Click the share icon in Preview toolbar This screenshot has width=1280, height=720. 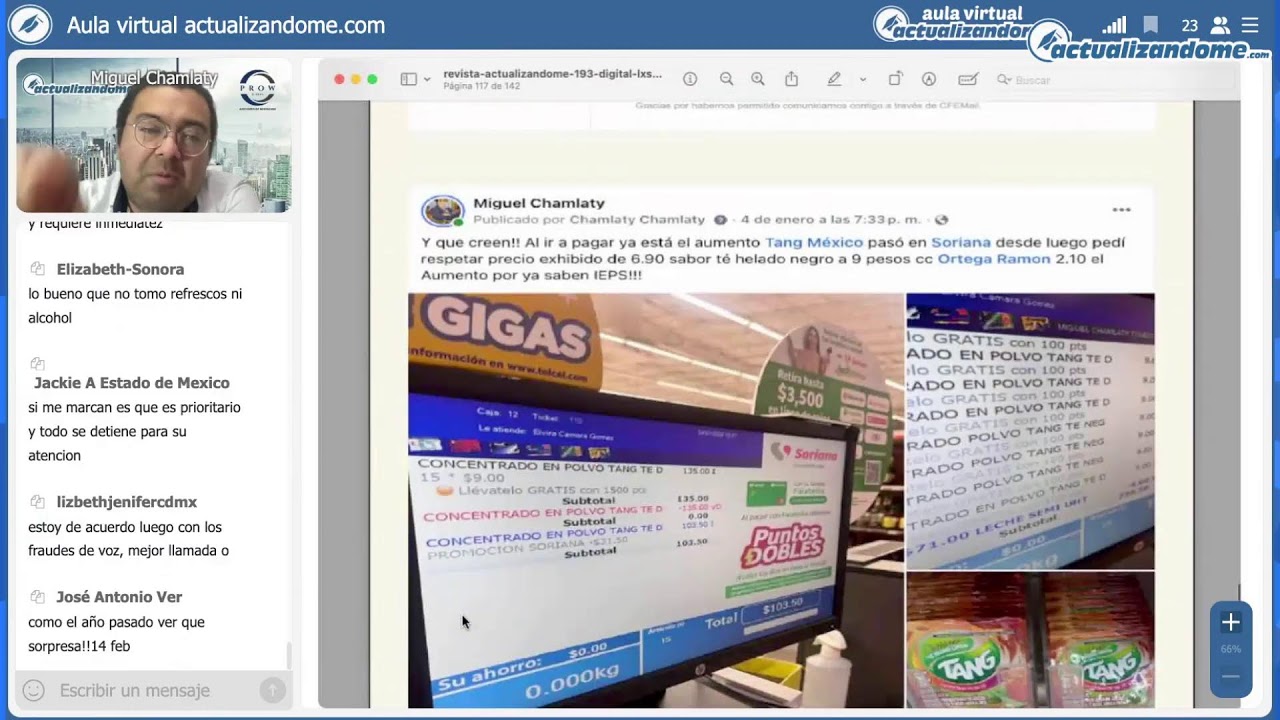792,79
